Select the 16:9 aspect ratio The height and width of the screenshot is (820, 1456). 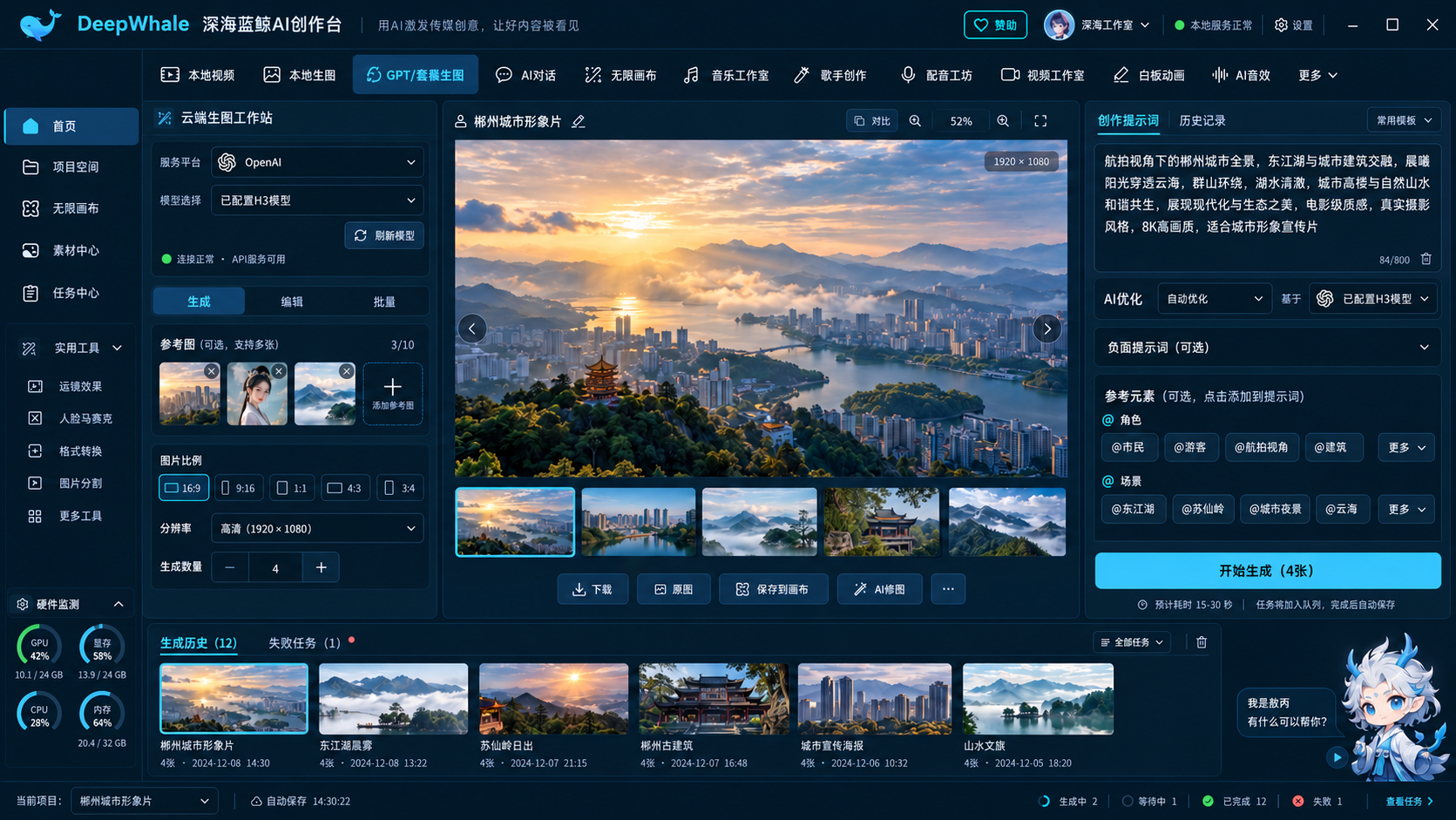pyautogui.click(x=184, y=488)
